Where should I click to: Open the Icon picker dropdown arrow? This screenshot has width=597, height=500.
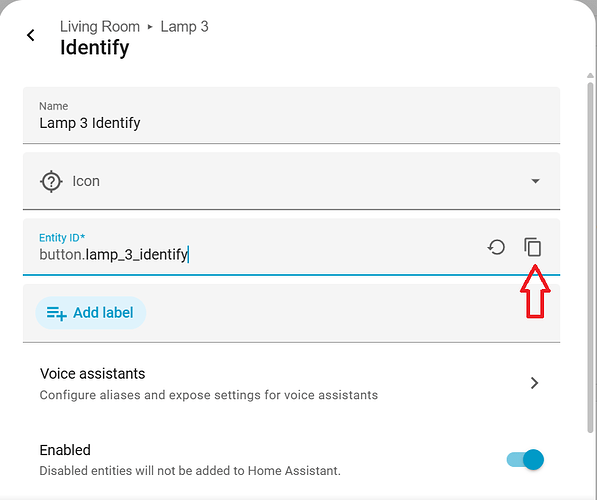(x=535, y=181)
